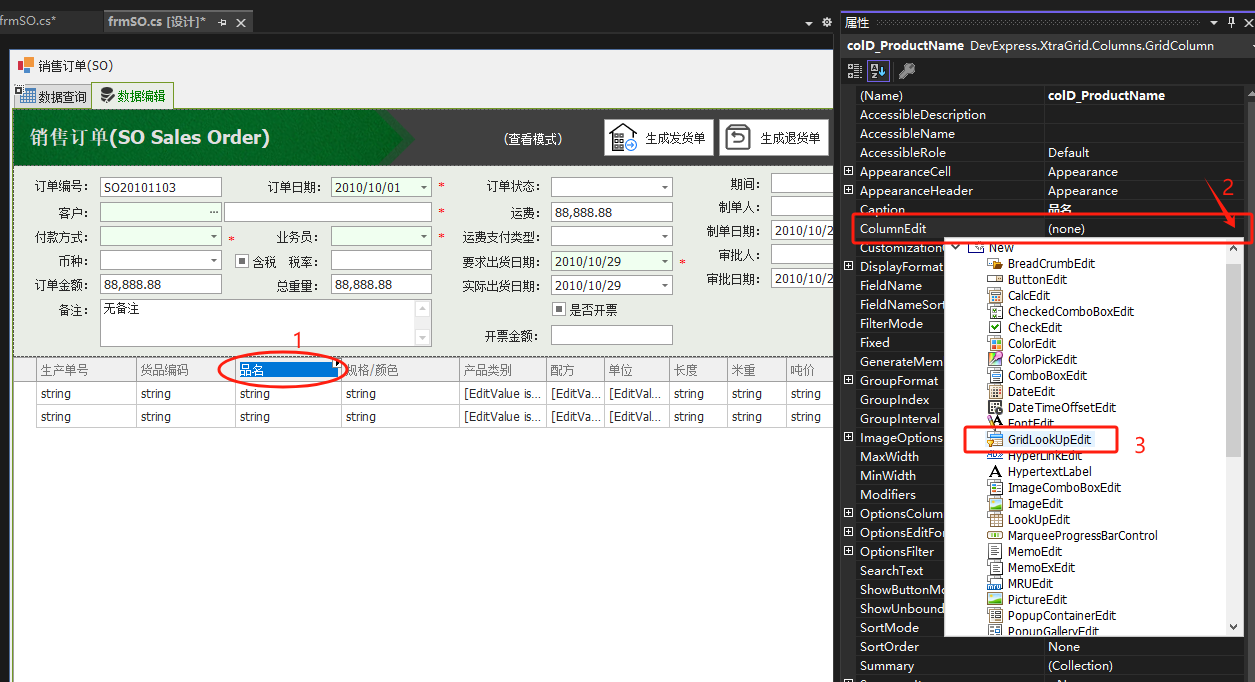Open the 实际出货日期 date dropdown

pyautogui.click(x=665, y=286)
